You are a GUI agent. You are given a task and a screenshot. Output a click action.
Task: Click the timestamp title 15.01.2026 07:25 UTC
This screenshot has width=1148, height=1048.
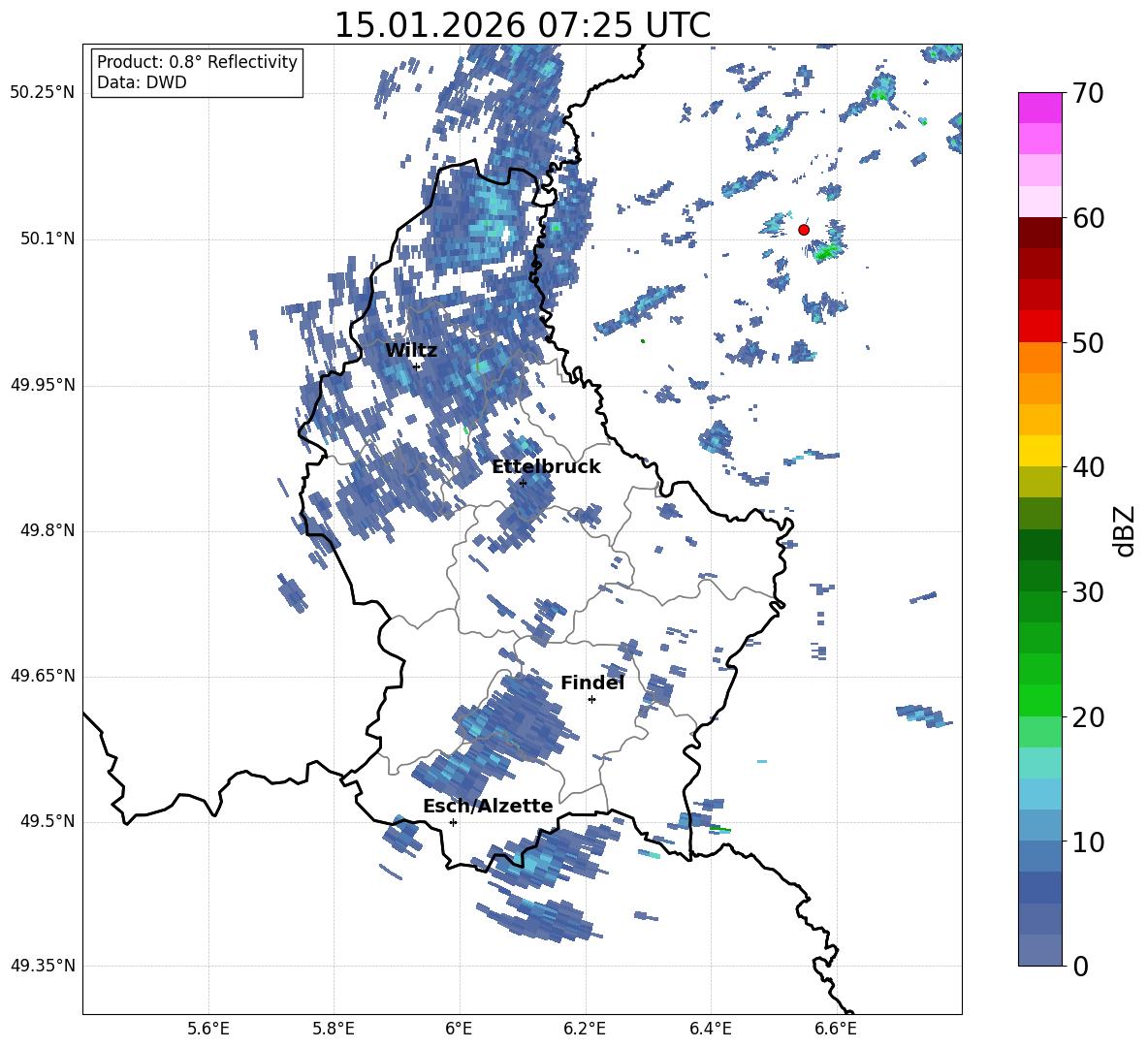[x=522, y=25]
